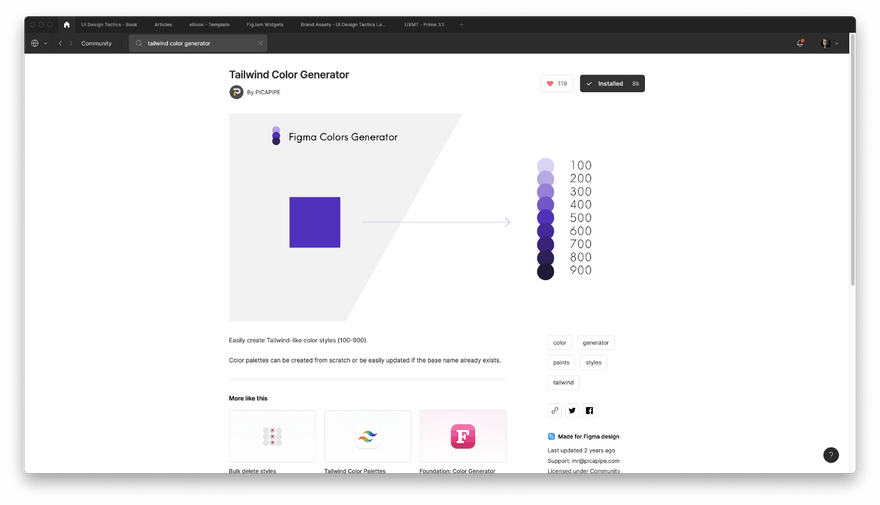Switch to eBook - Template tab

coord(209,25)
